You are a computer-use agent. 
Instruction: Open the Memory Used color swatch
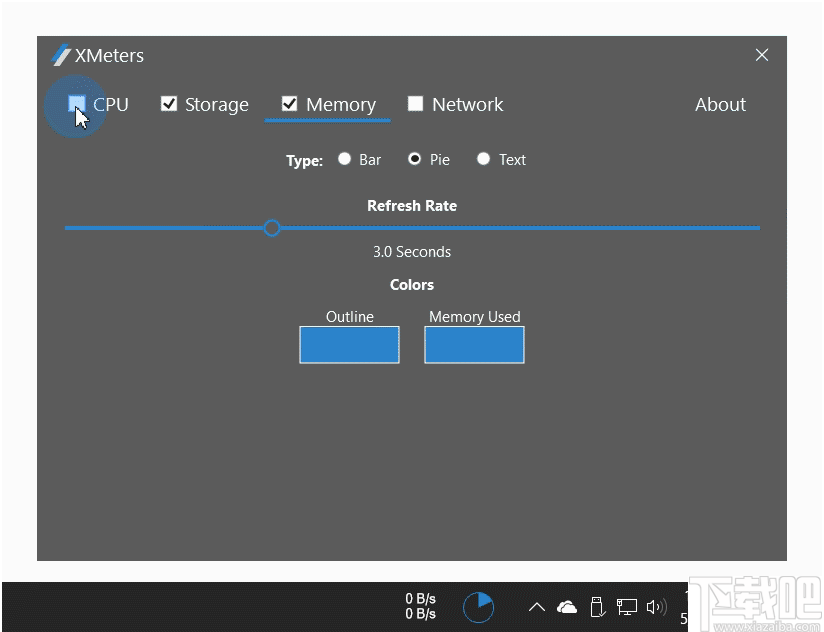[x=475, y=345]
